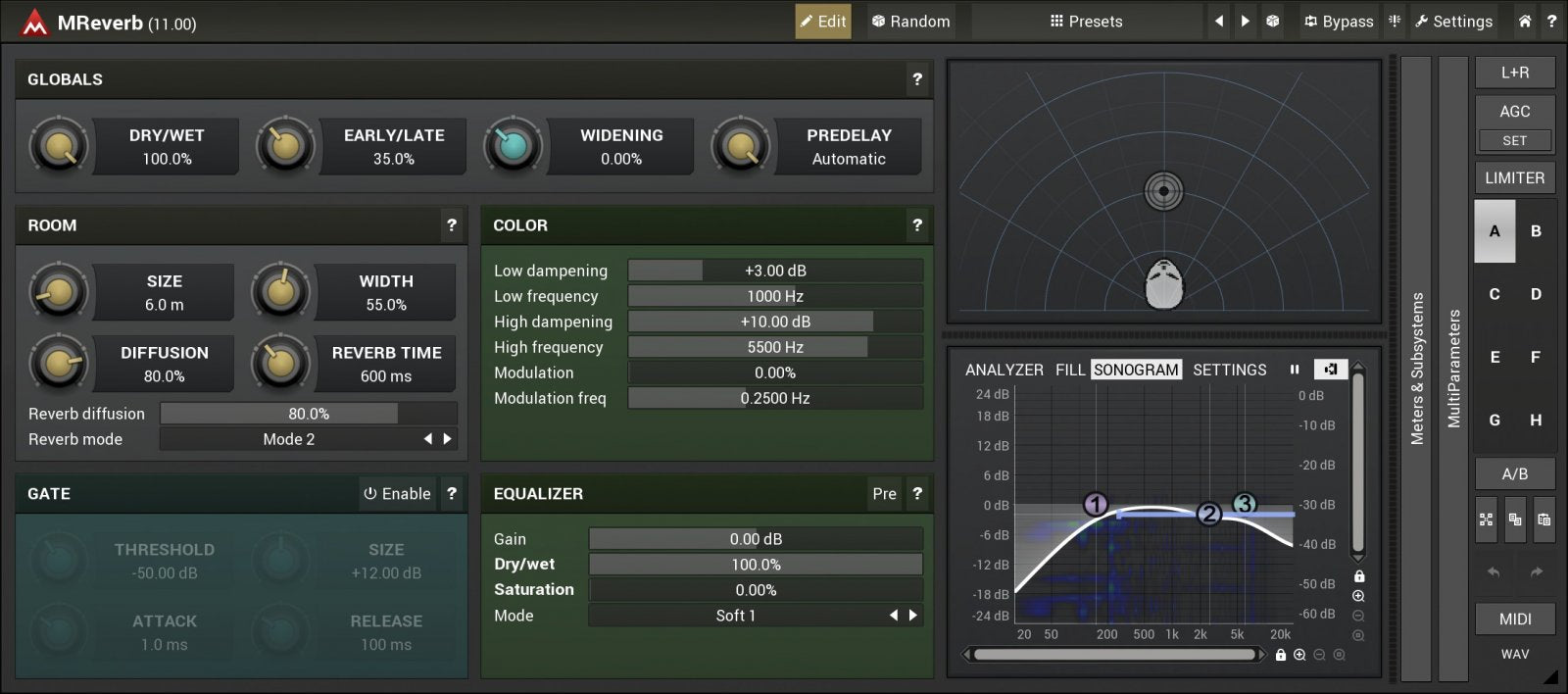Toggle the ANALYZER display
The width and height of the screenshot is (1568, 694).
pos(1004,370)
